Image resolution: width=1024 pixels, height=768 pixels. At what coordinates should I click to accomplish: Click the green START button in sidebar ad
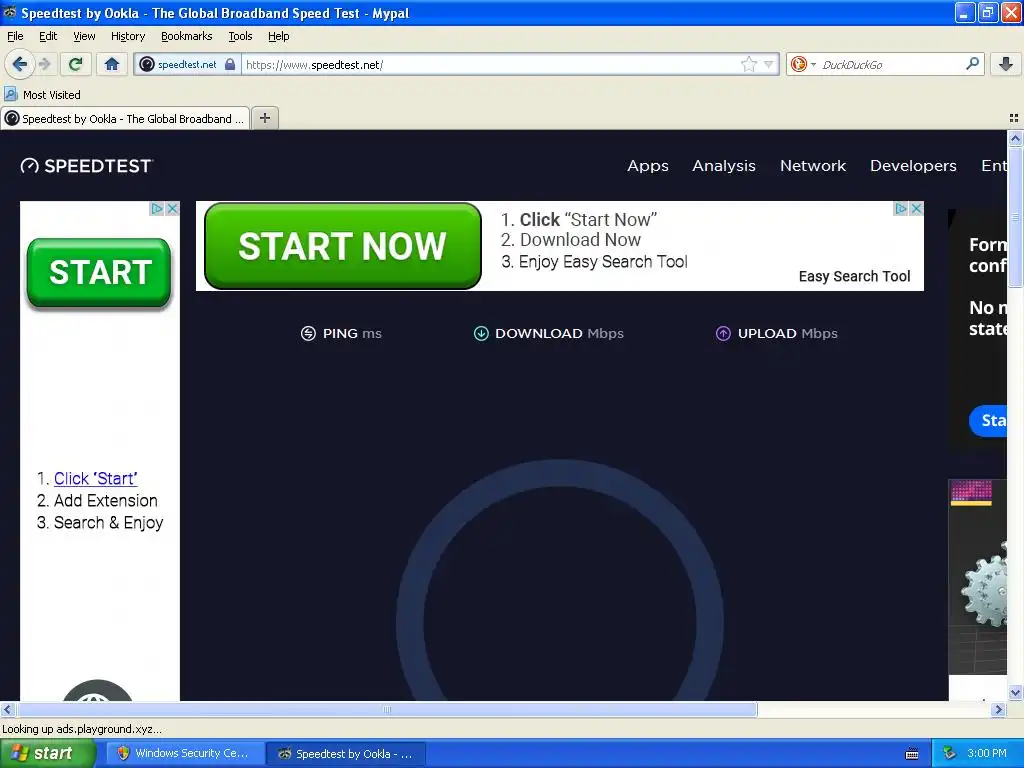pos(99,272)
